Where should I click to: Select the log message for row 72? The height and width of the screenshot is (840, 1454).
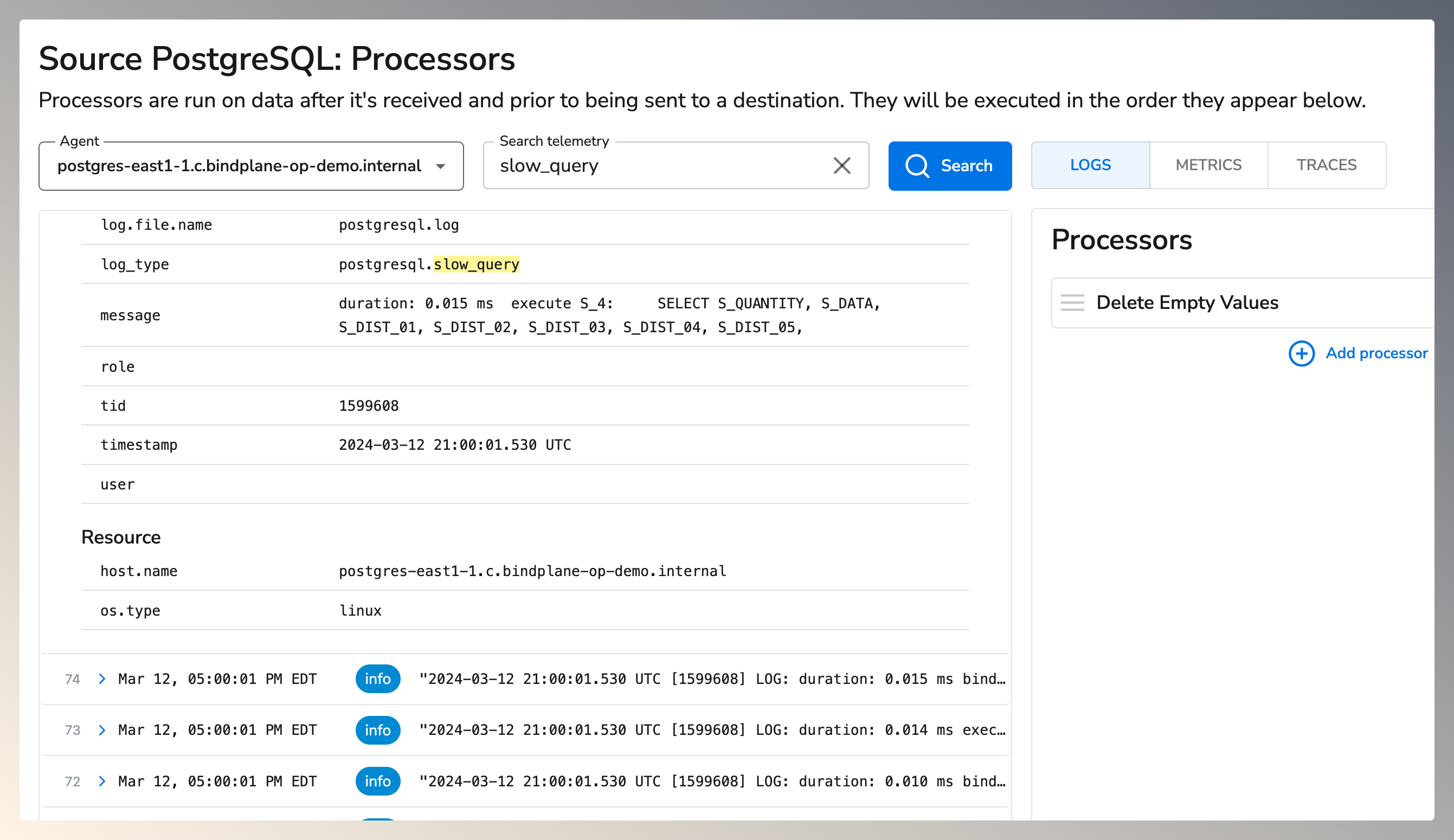click(x=711, y=781)
